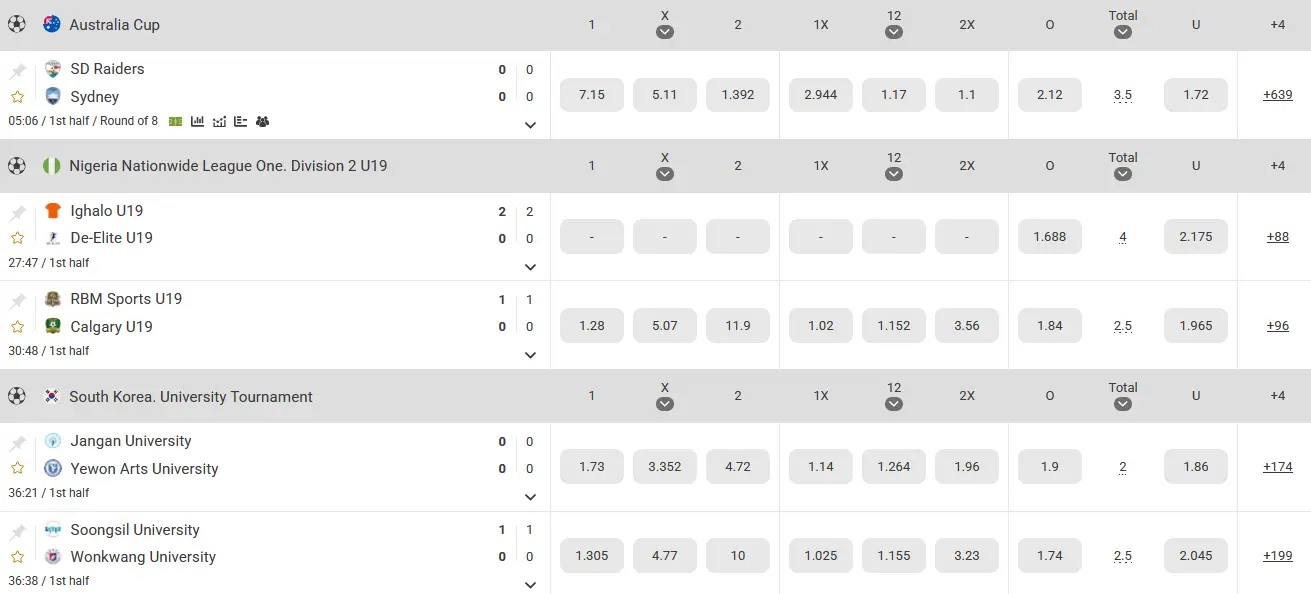
Task: Select odds 7.15 for SD Raiders win
Action: [592, 95]
